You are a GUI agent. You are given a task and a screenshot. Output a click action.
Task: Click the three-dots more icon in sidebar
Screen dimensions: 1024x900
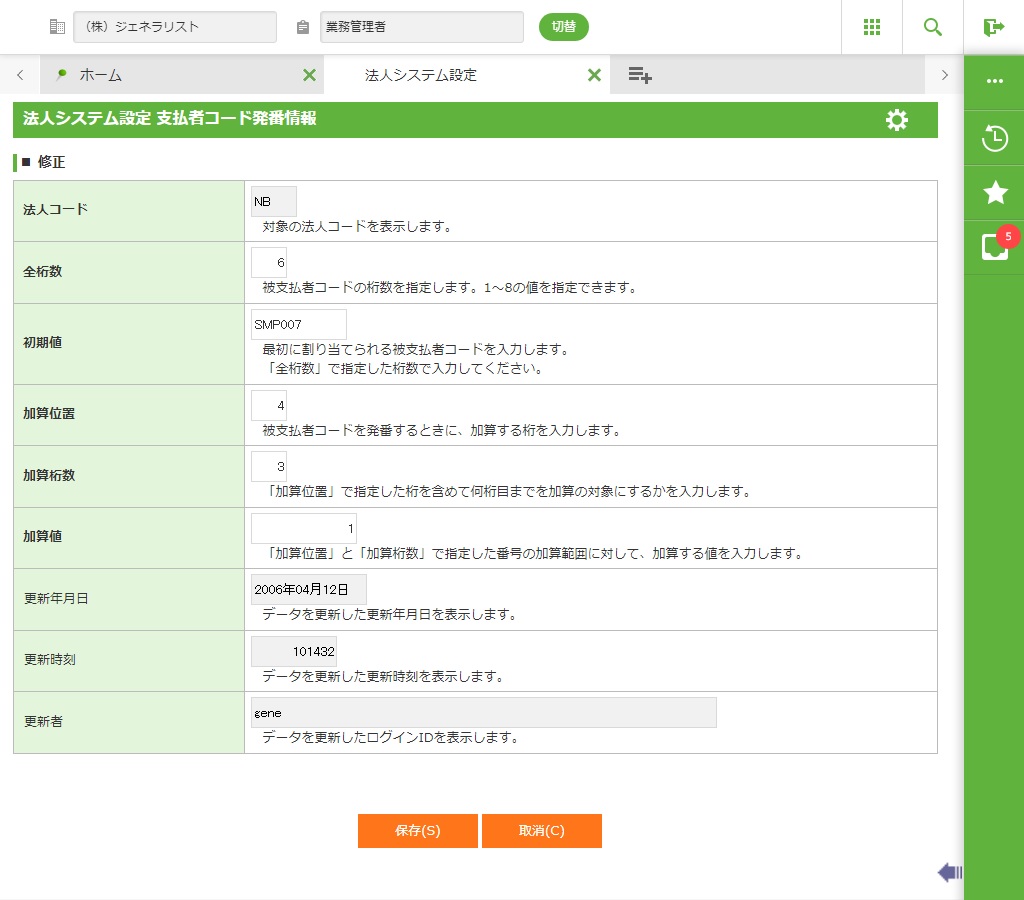995,81
